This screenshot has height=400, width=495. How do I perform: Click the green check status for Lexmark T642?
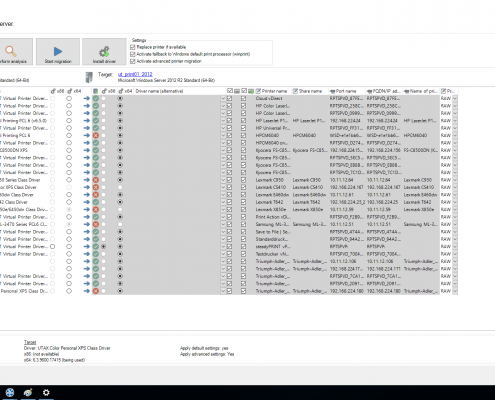(x=96, y=202)
